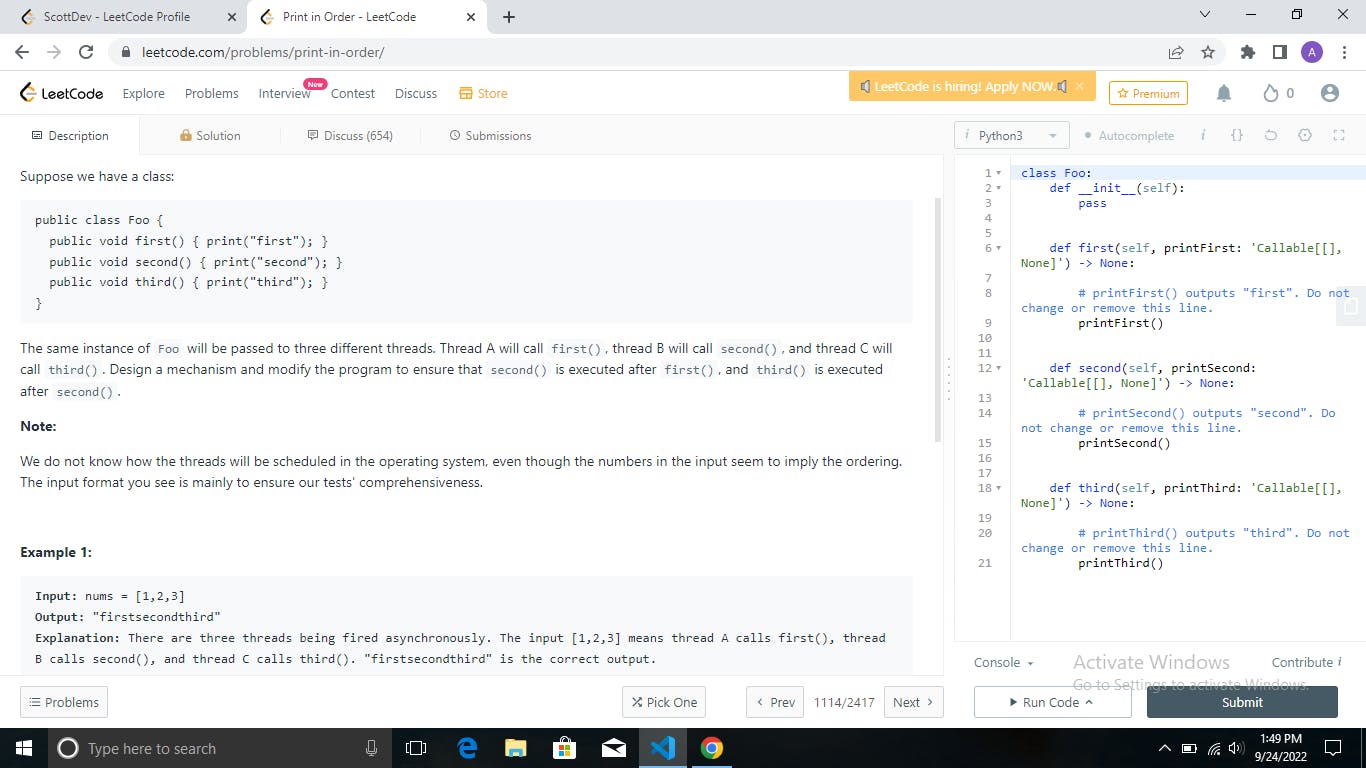Open the Explore menu item
Viewport: 1366px width, 768px height.
[x=143, y=93]
